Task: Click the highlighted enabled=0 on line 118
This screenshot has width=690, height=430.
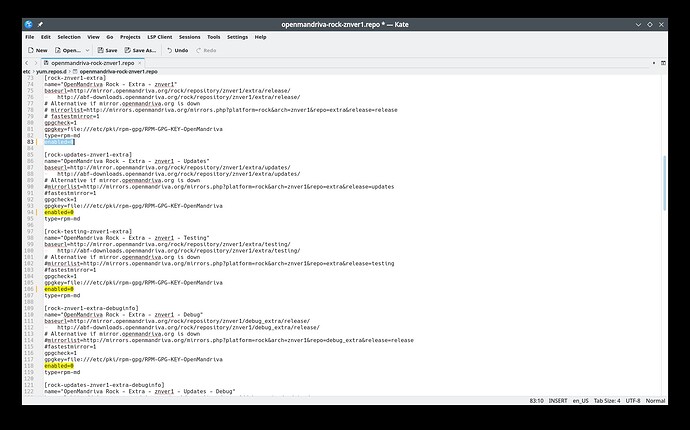Action: click(59, 366)
